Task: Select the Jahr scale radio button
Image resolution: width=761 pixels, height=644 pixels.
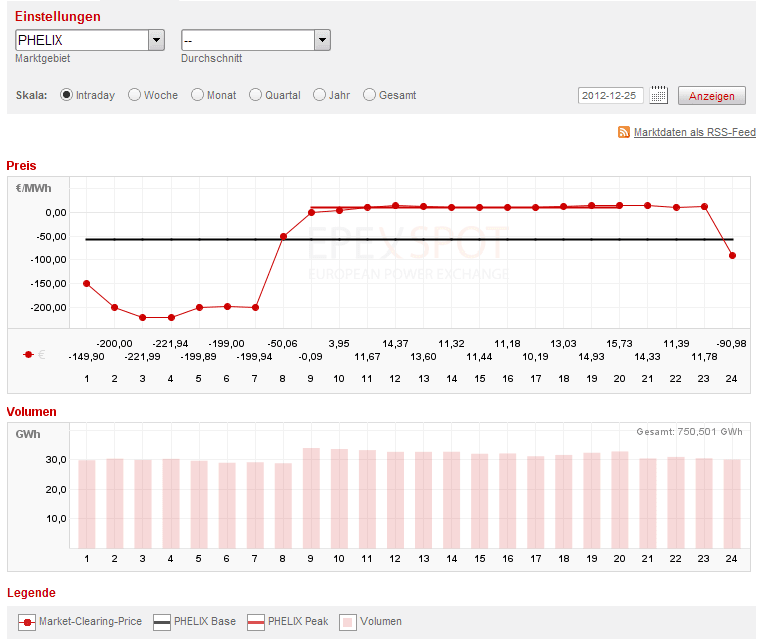Action: (319, 95)
